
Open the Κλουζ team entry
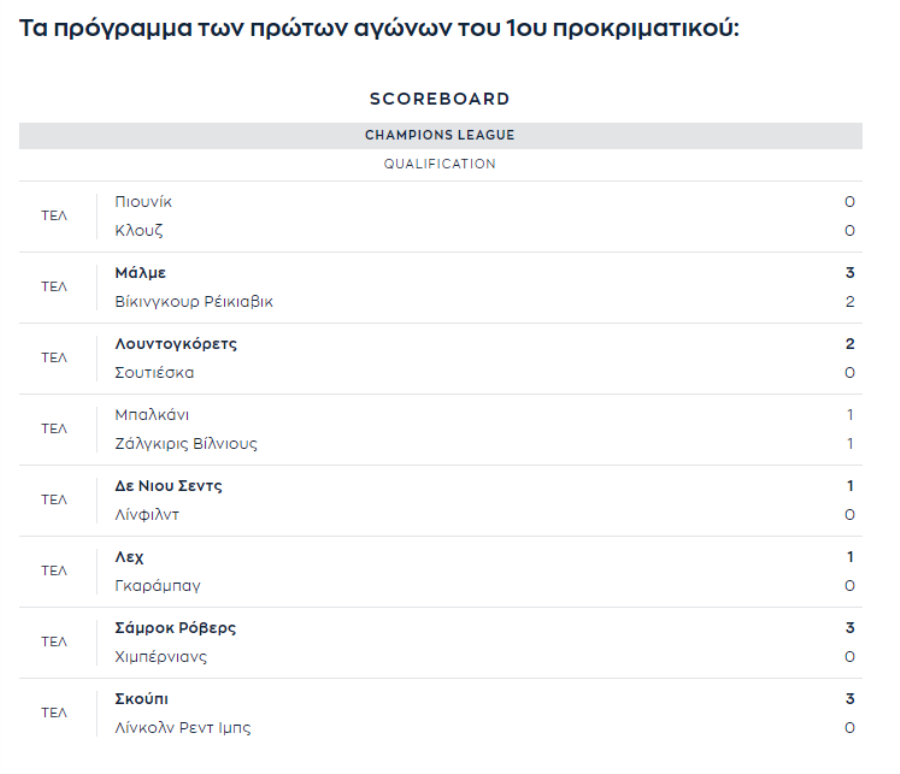tap(139, 230)
